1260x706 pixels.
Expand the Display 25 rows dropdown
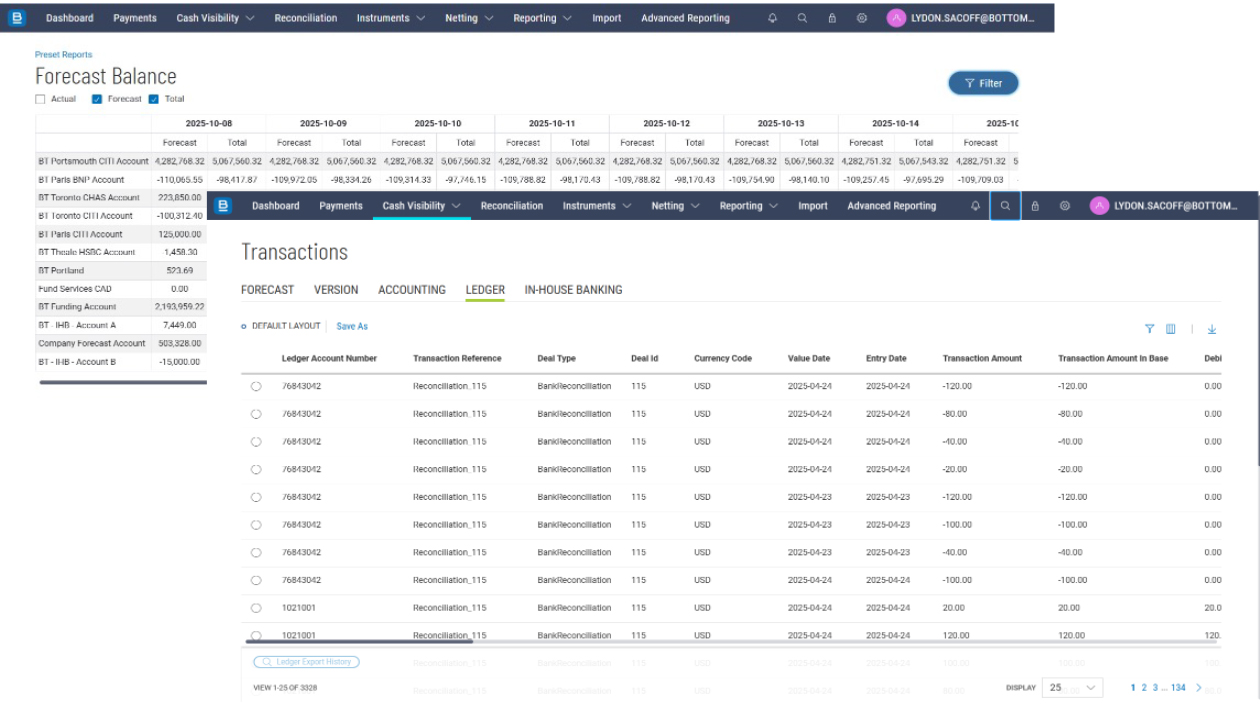pos(1071,687)
